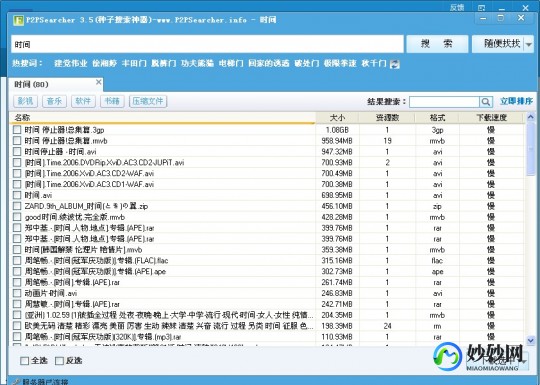Select the 时间.Time.2006.DVDRip.XviD.AC3.CD2-JUPiT.avi row name
Image resolution: width=540 pixels, height=385 pixels.
pos(104,162)
